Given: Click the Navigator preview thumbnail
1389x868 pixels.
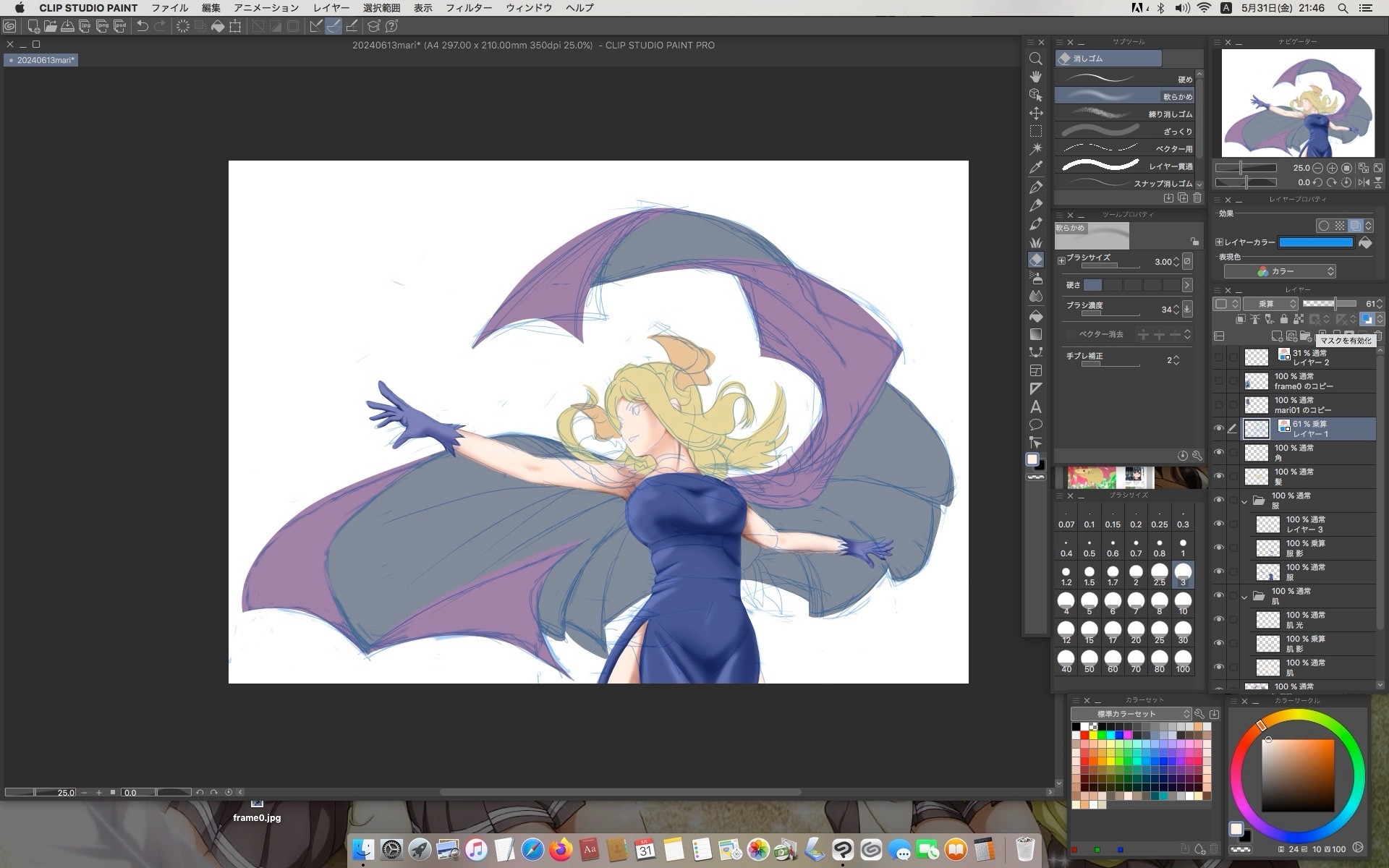Looking at the screenshot, I should pos(1298,103).
